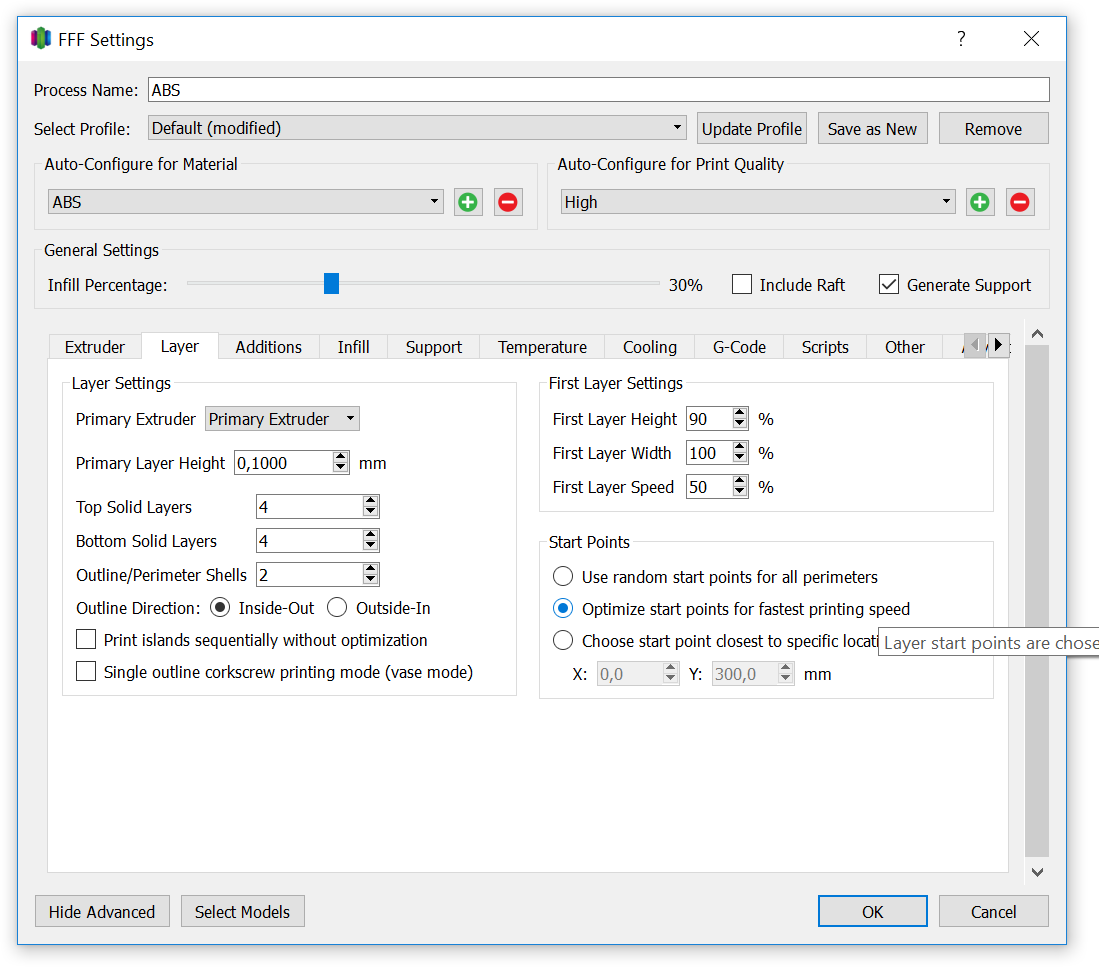Switch to the Cooling tab
The width and height of the screenshot is (1099, 967).
[650, 347]
